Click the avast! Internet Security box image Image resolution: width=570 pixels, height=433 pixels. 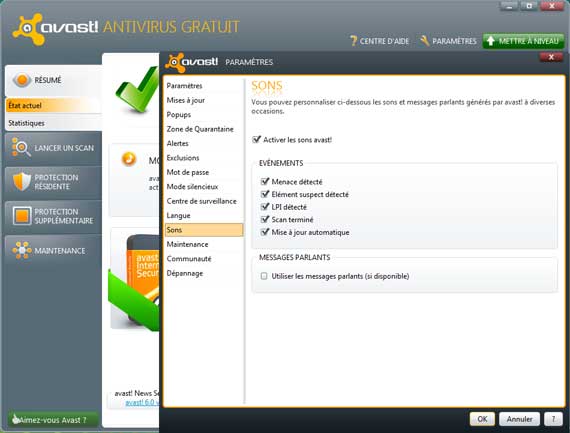point(135,282)
